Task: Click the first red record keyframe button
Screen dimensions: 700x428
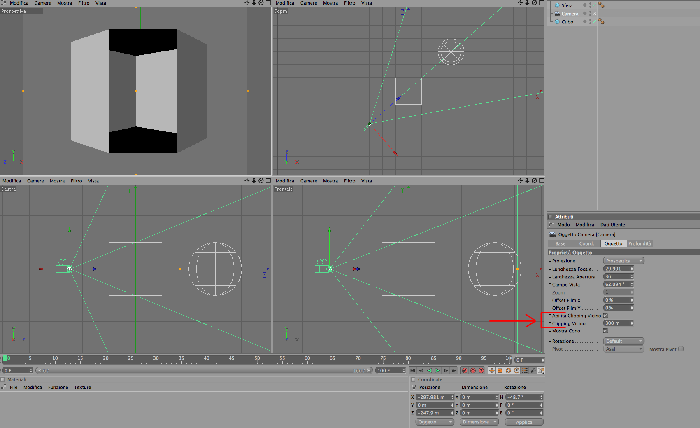Action: [x=465, y=370]
